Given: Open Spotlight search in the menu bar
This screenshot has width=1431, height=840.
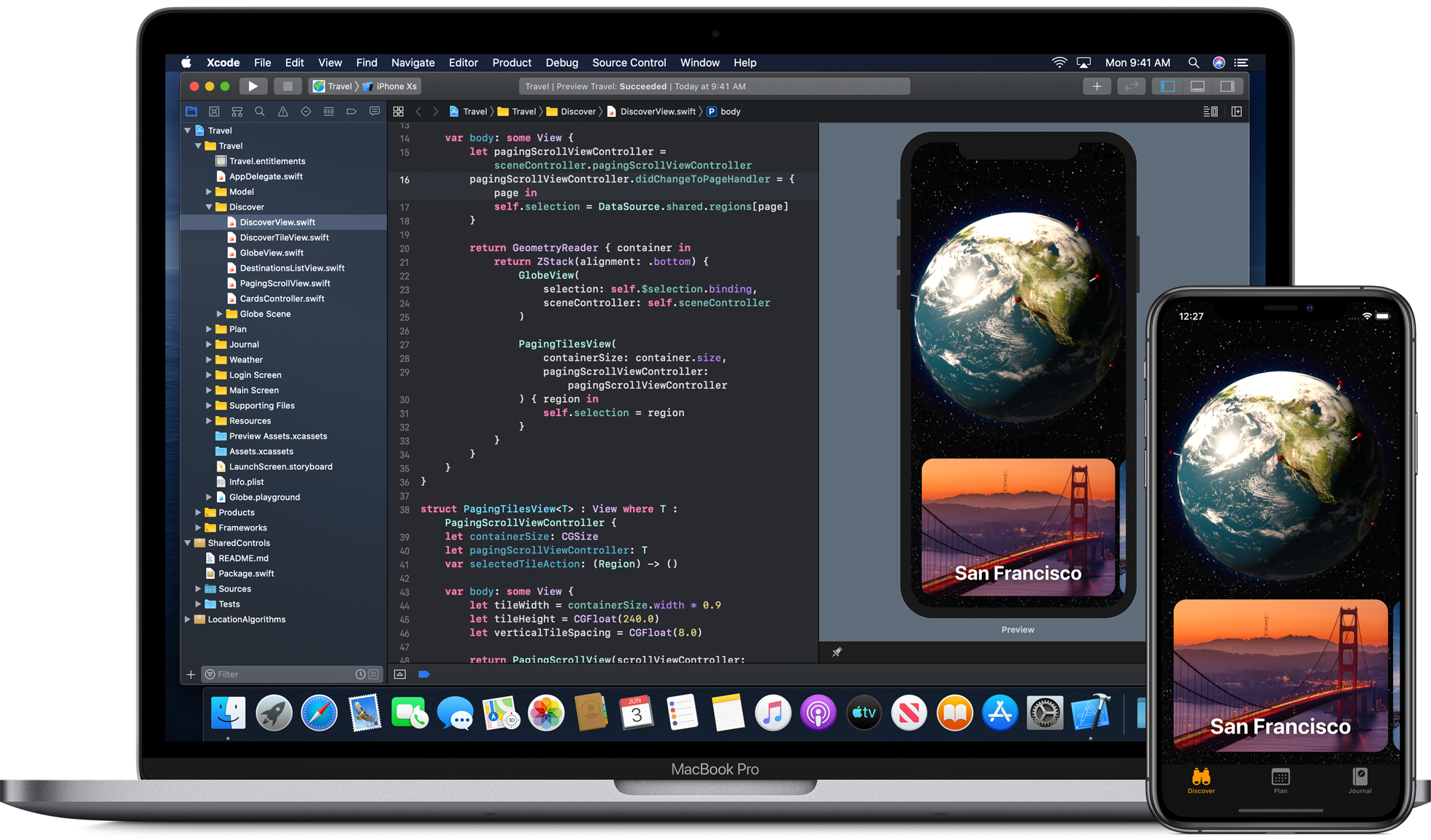Looking at the screenshot, I should [x=1193, y=63].
